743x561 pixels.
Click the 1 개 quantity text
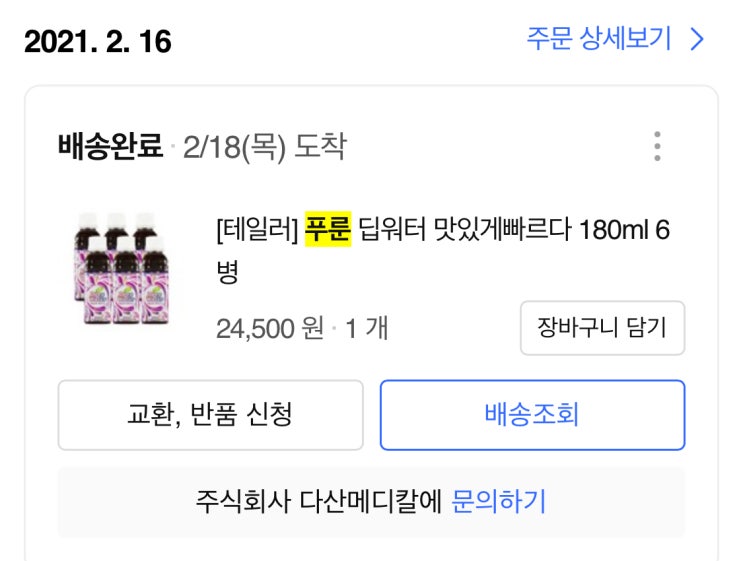pyautogui.click(x=367, y=328)
